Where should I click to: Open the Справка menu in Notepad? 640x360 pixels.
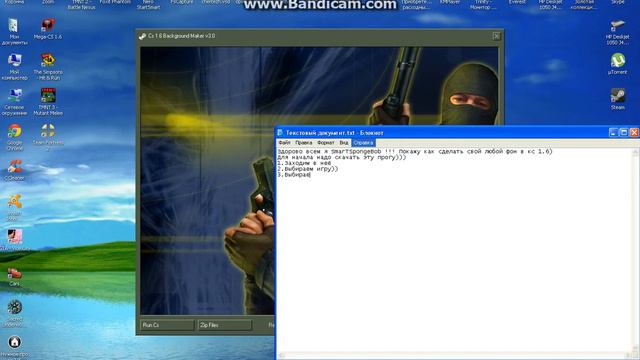coord(363,143)
